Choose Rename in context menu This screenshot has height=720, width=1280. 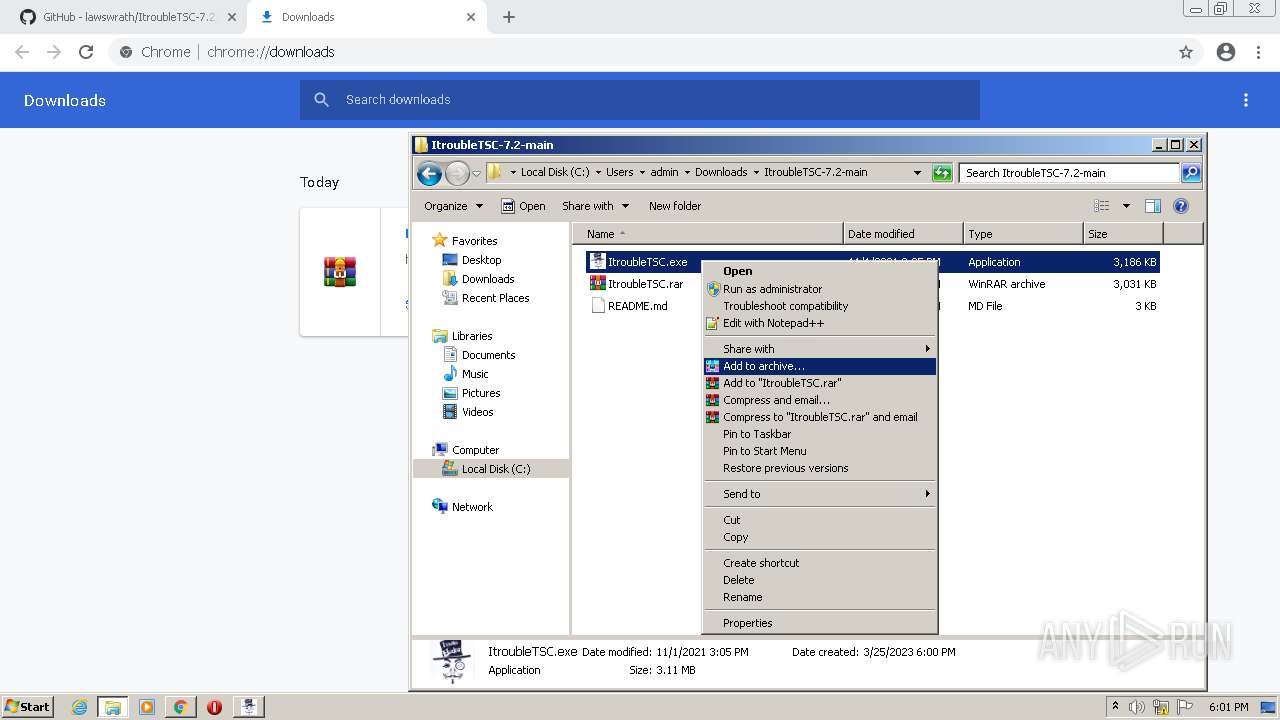pyautogui.click(x=820, y=597)
